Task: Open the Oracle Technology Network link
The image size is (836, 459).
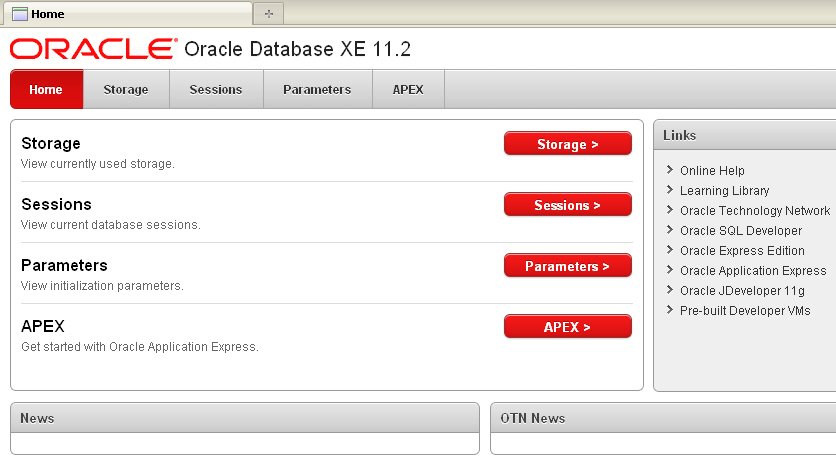Action: [755, 211]
